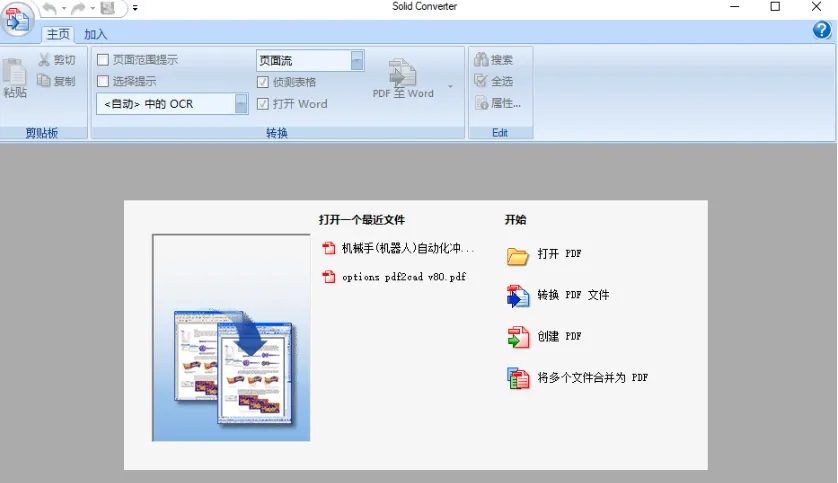Enable the 页面范围提示 checkbox

103,60
